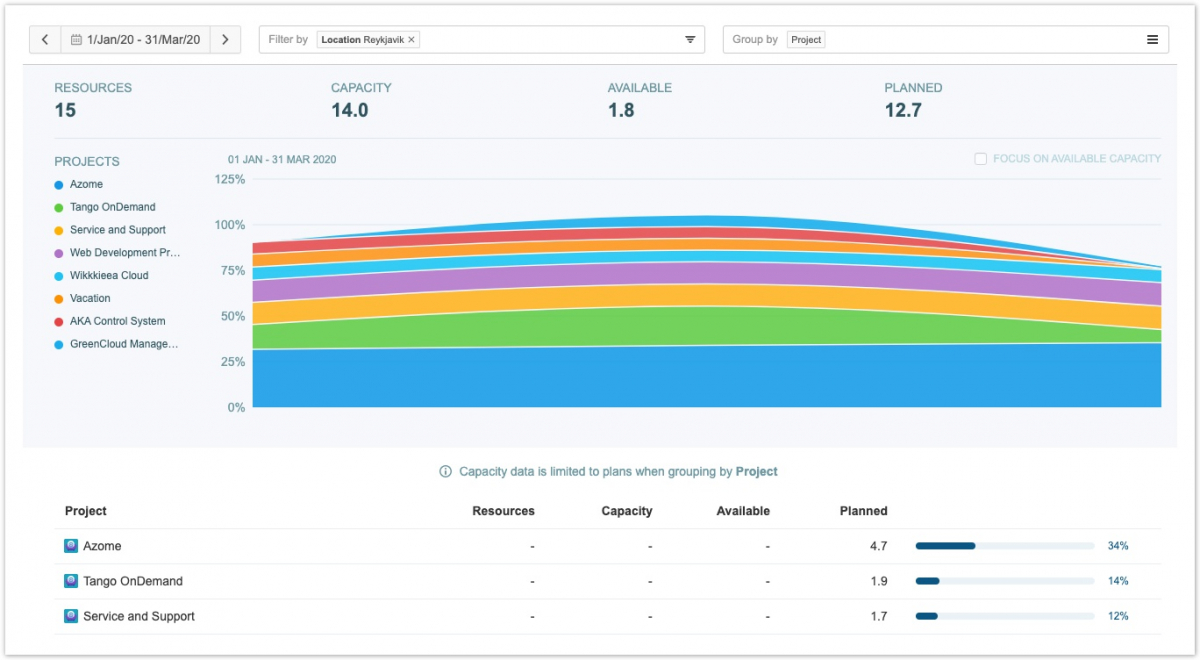Viewport: 1200px width, 660px height.
Task: Remove the Location Reykjavik filter chip
Action: [412, 40]
